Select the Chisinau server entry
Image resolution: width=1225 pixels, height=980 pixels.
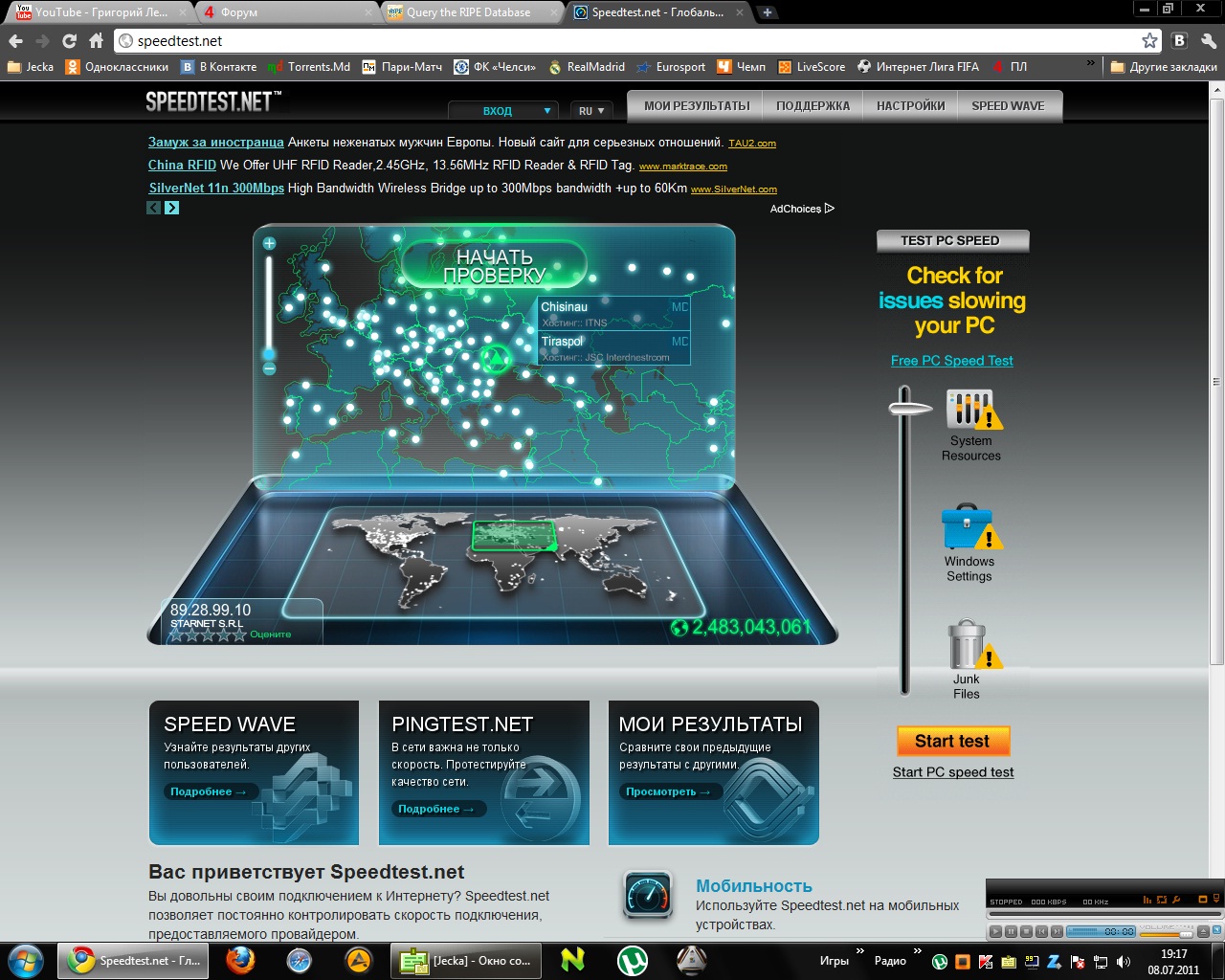coord(614,314)
